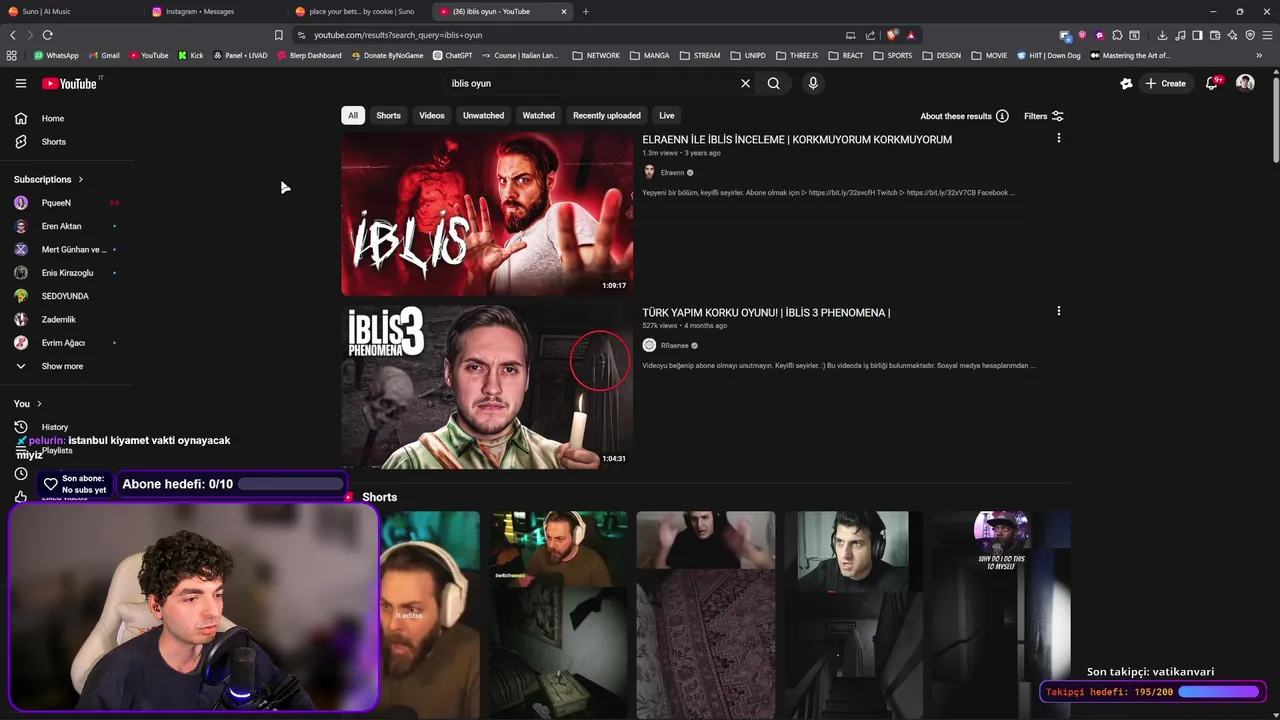The width and height of the screenshot is (1280, 720).
Task: Switch to the Instagram Messages tab
Action: pyautogui.click(x=214, y=12)
